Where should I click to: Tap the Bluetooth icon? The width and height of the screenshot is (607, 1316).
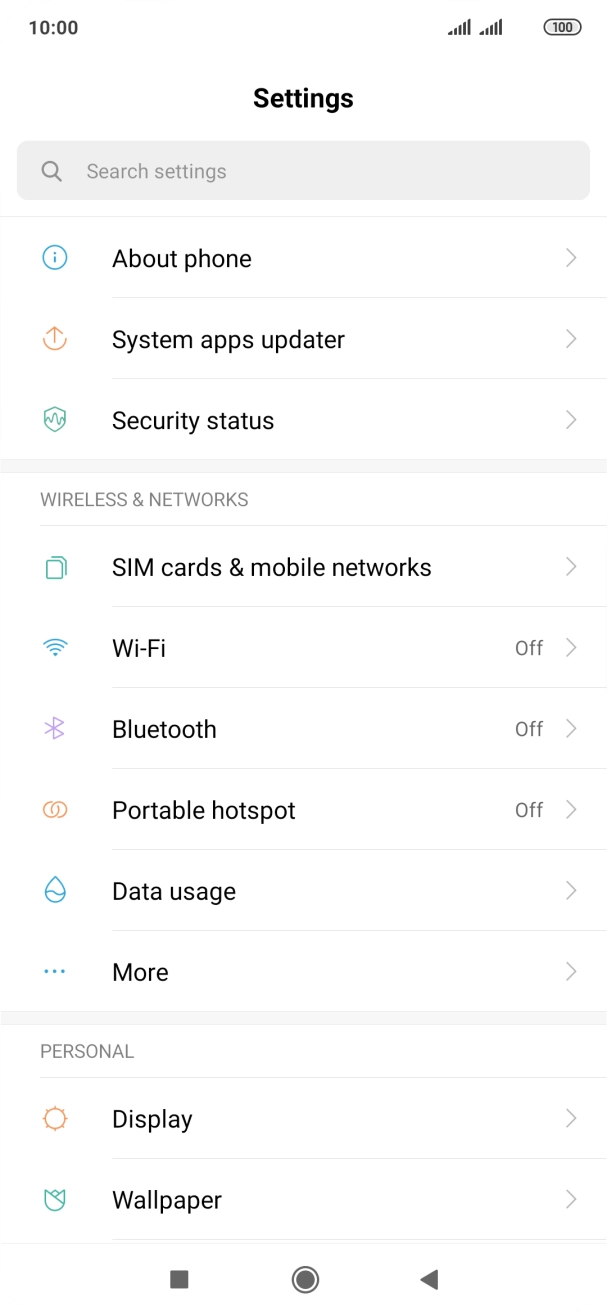55,729
